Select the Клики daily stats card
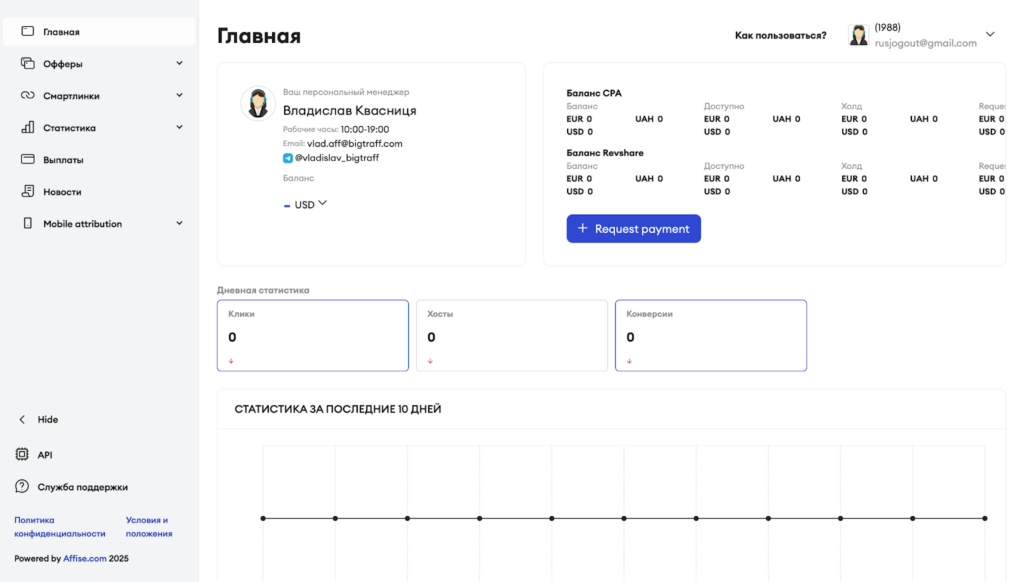 pos(313,336)
